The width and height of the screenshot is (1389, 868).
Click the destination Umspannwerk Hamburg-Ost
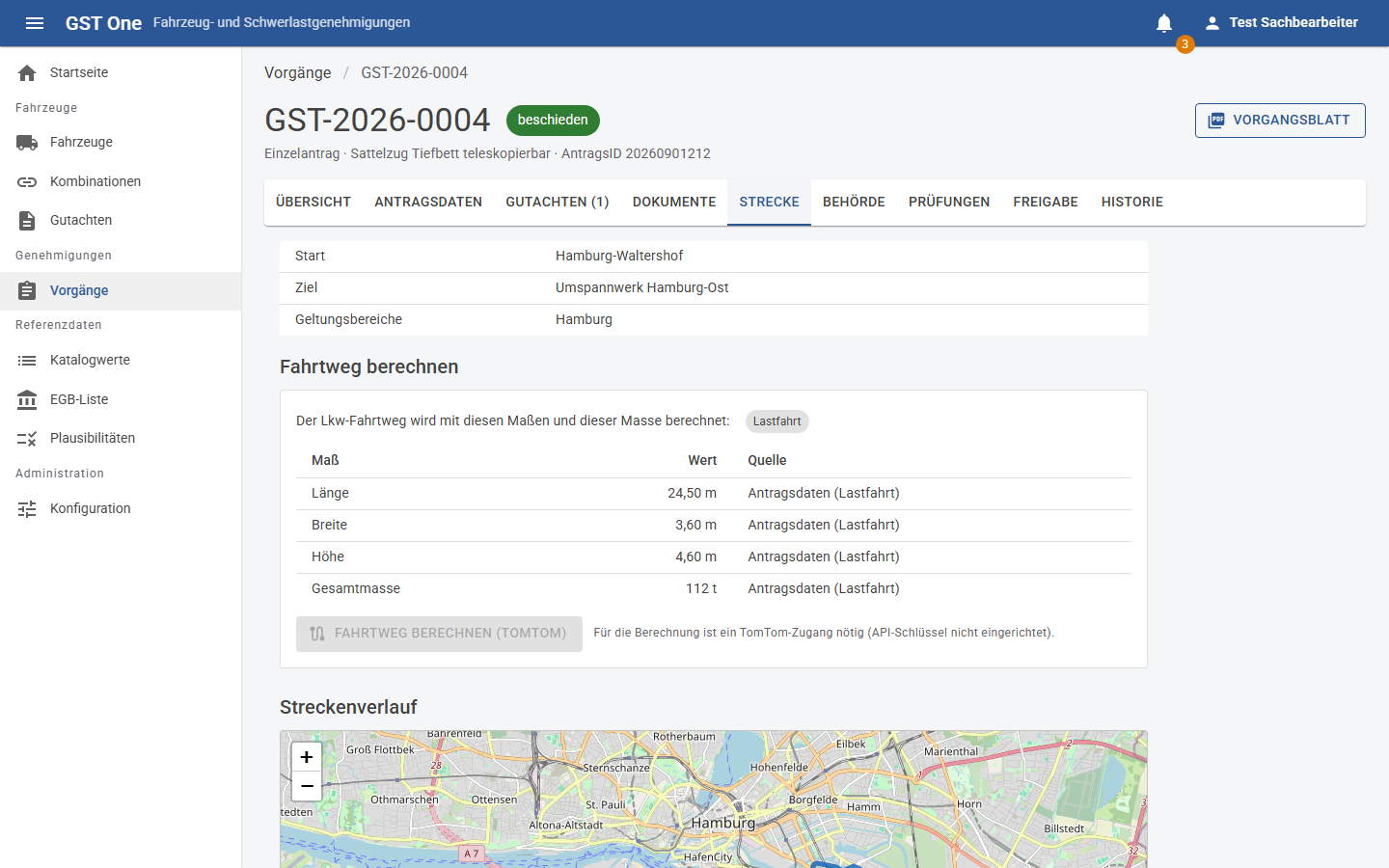click(x=642, y=288)
